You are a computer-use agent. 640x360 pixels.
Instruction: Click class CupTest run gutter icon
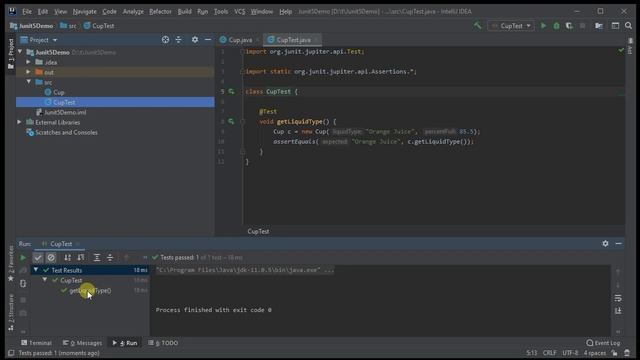point(231,91)
